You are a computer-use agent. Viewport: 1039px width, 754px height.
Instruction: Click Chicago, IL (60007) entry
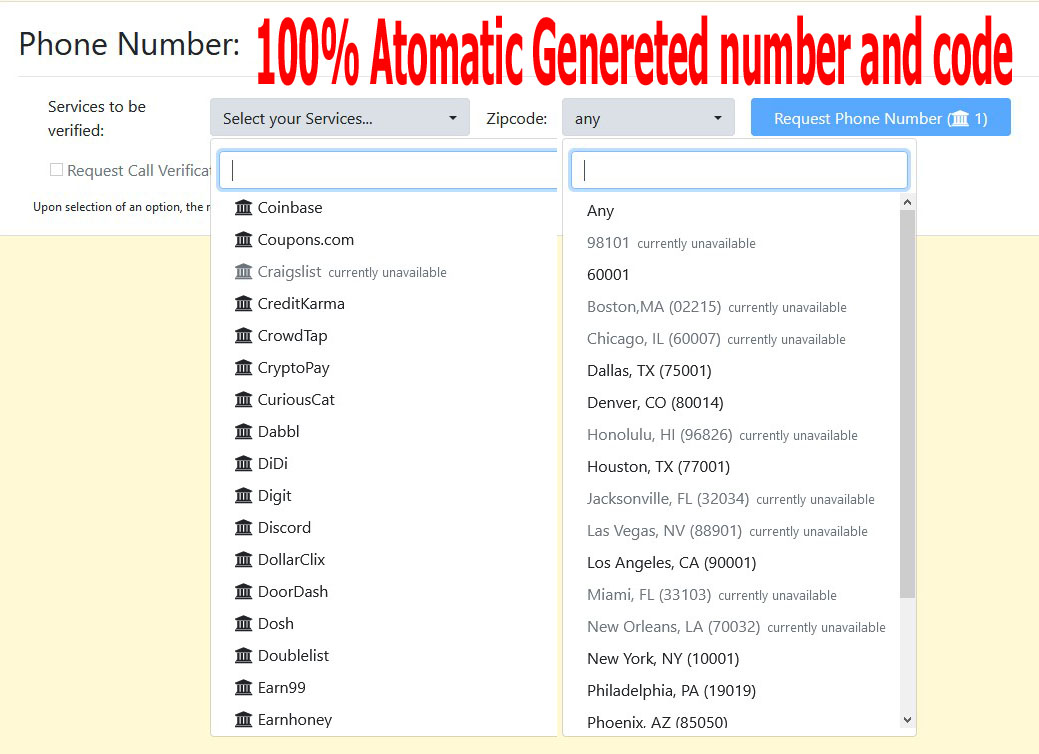pyautogui.click(x=716, y=339)
